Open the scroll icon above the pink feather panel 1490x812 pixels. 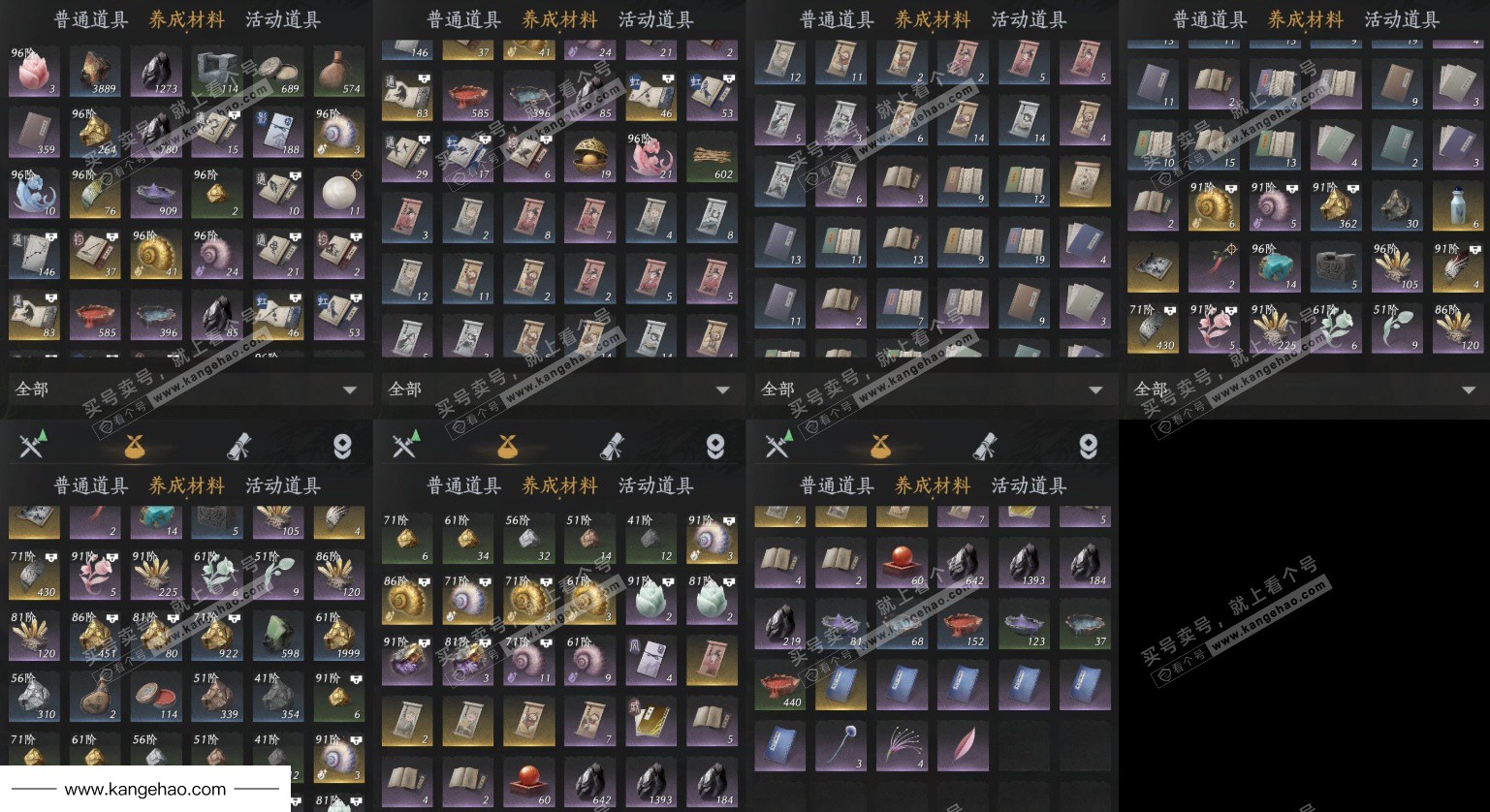point(984,445)
